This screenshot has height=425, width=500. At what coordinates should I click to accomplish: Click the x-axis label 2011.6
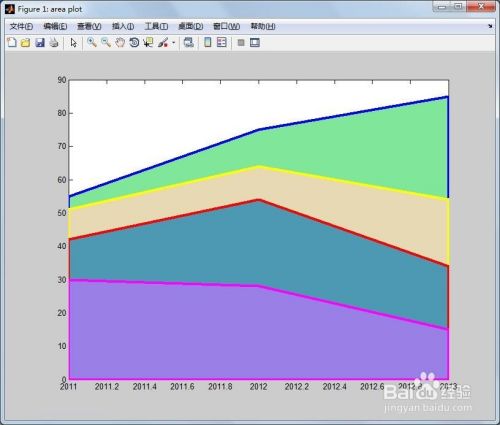coord(182,387)
